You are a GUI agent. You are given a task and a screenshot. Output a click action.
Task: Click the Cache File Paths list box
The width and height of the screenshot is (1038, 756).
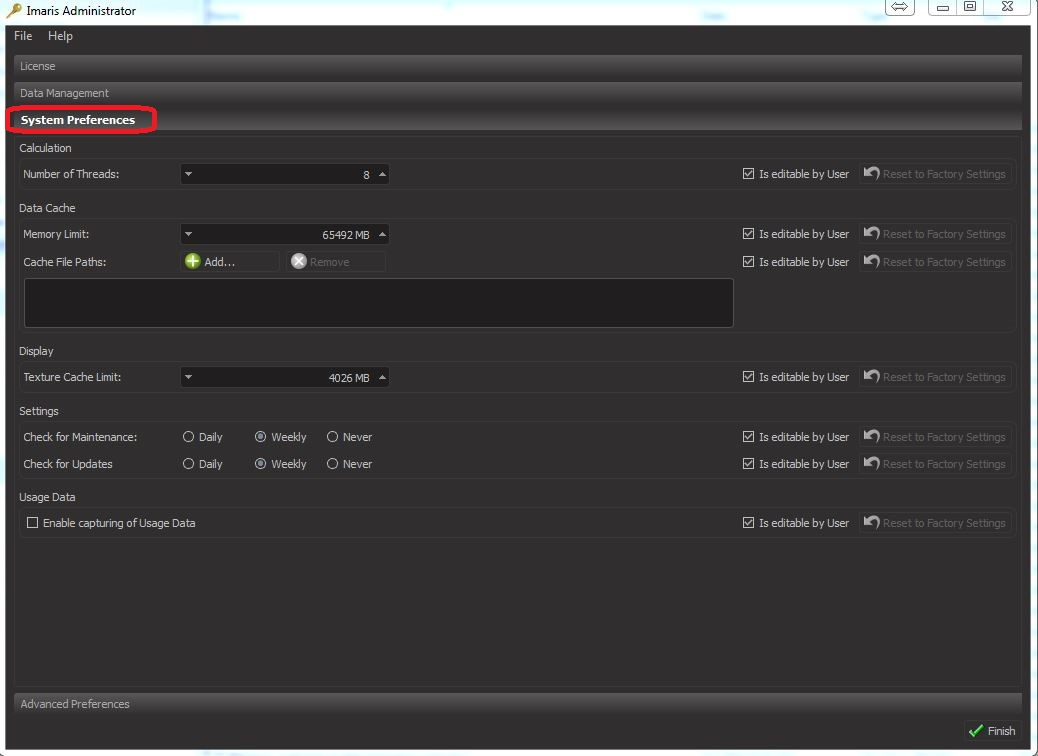click(378, 303)
